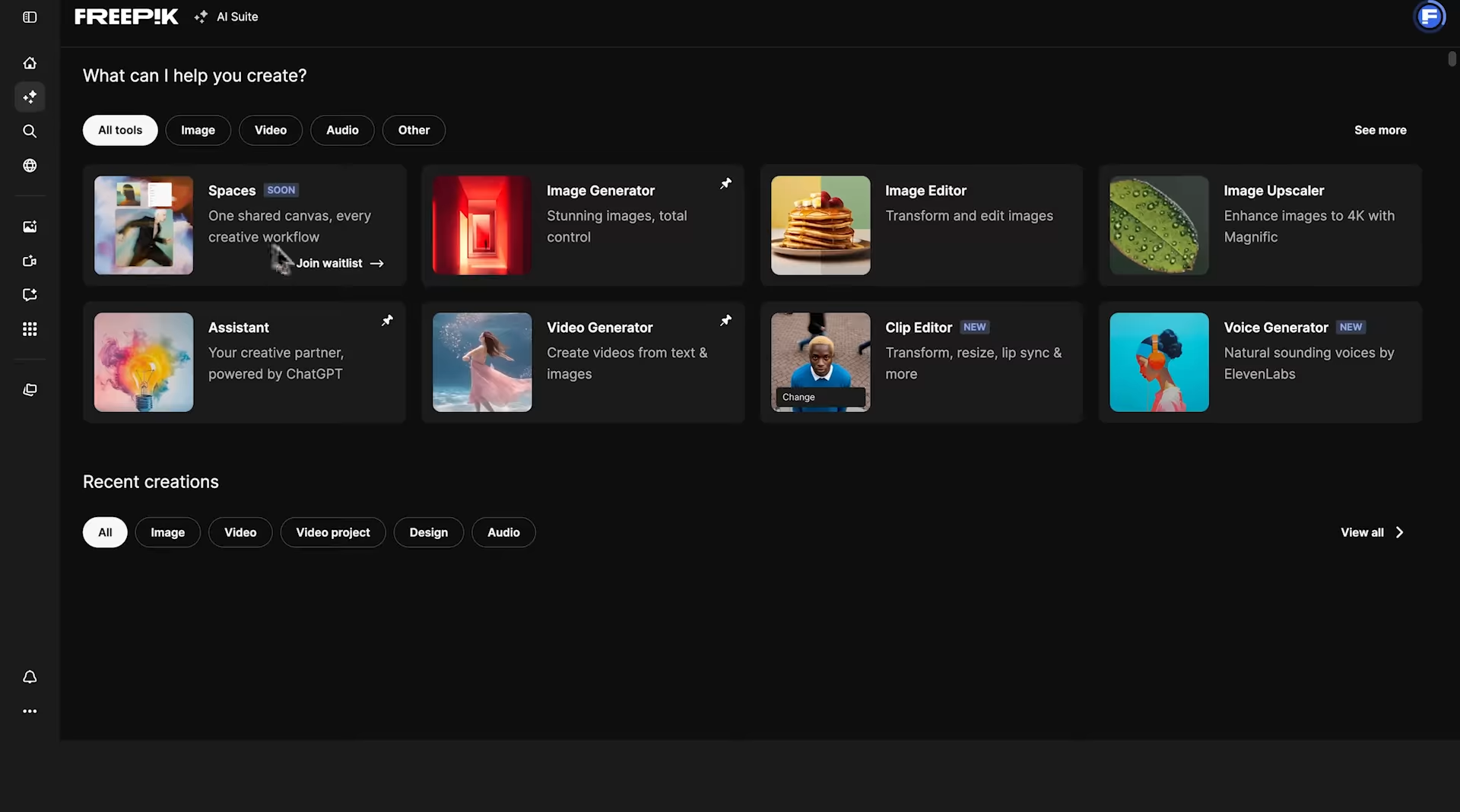The height and width of the screenshot is (812, 1460).
Task: Select the Audio tools filter tab
Action: (x=342, y=130)
